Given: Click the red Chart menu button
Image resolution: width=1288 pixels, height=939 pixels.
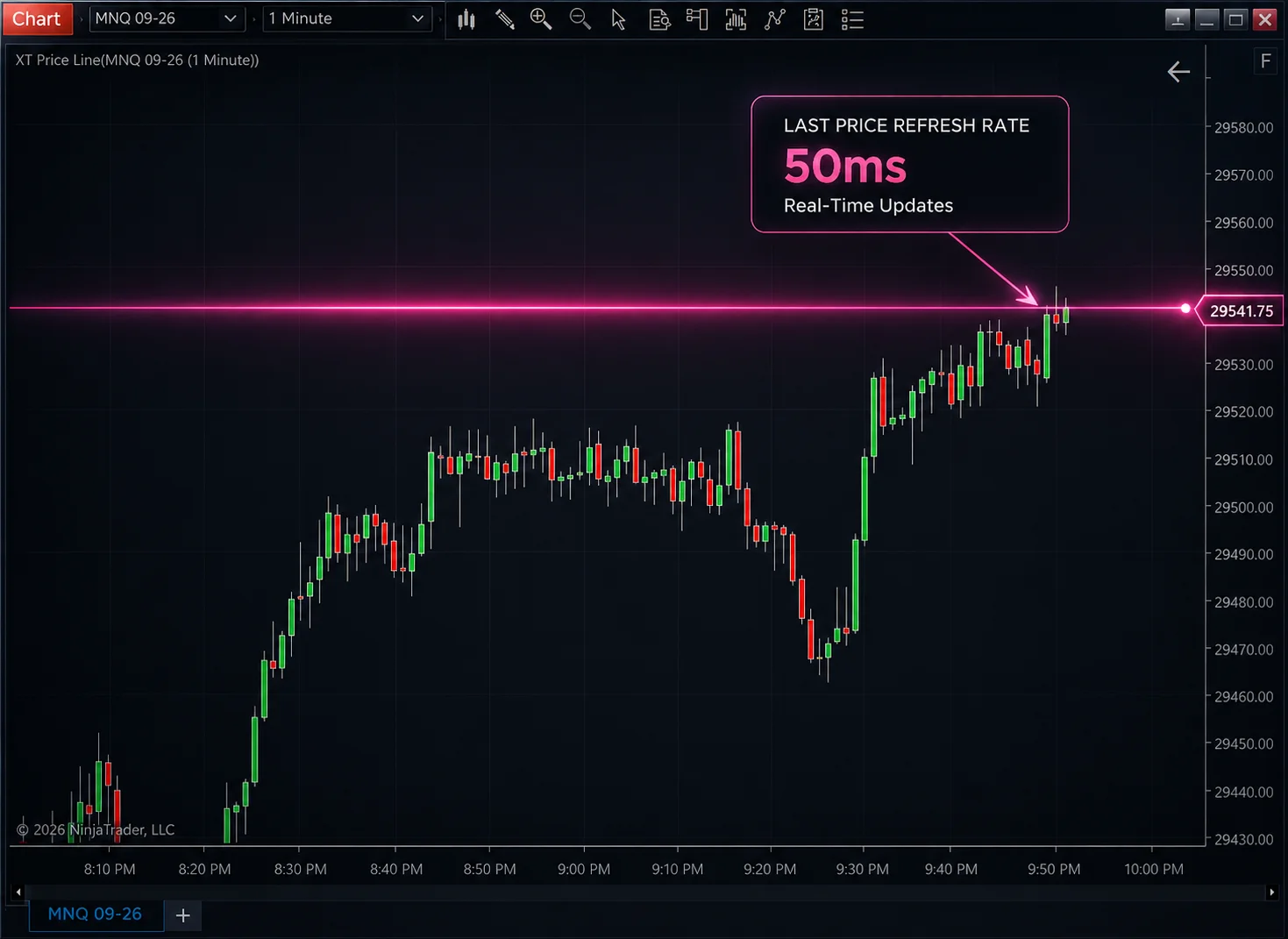Looking at the screenshot, I should [x=37, y=18].
